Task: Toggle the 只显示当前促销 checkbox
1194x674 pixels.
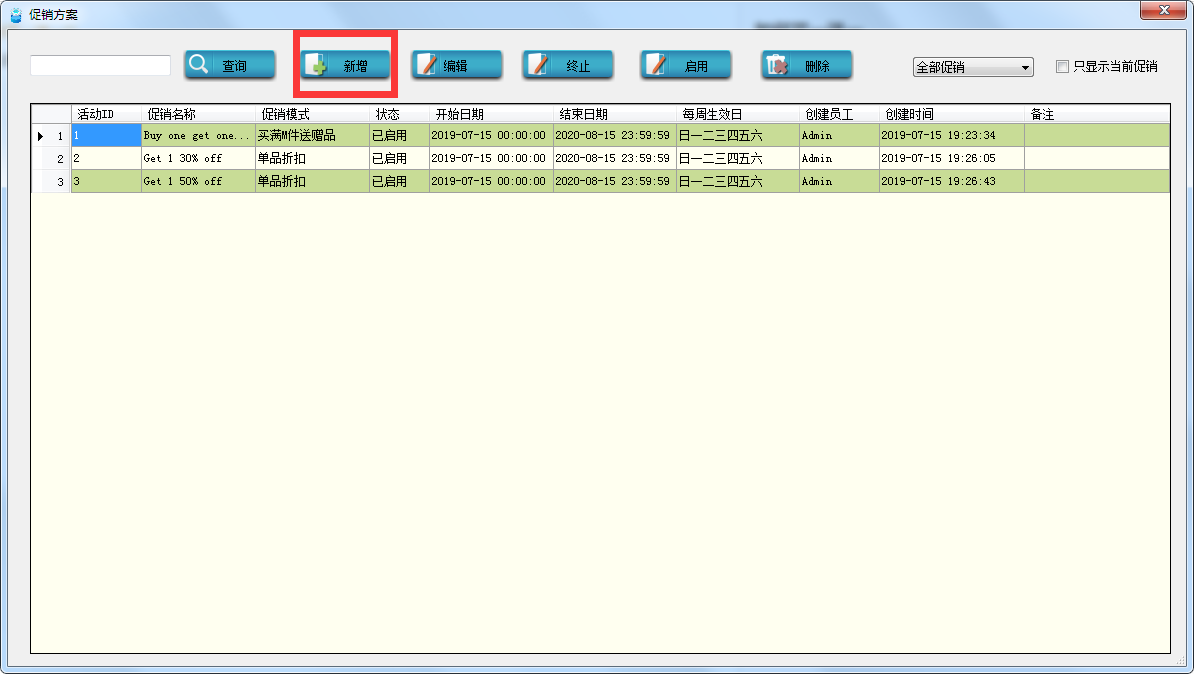Action: [1062, 66]
